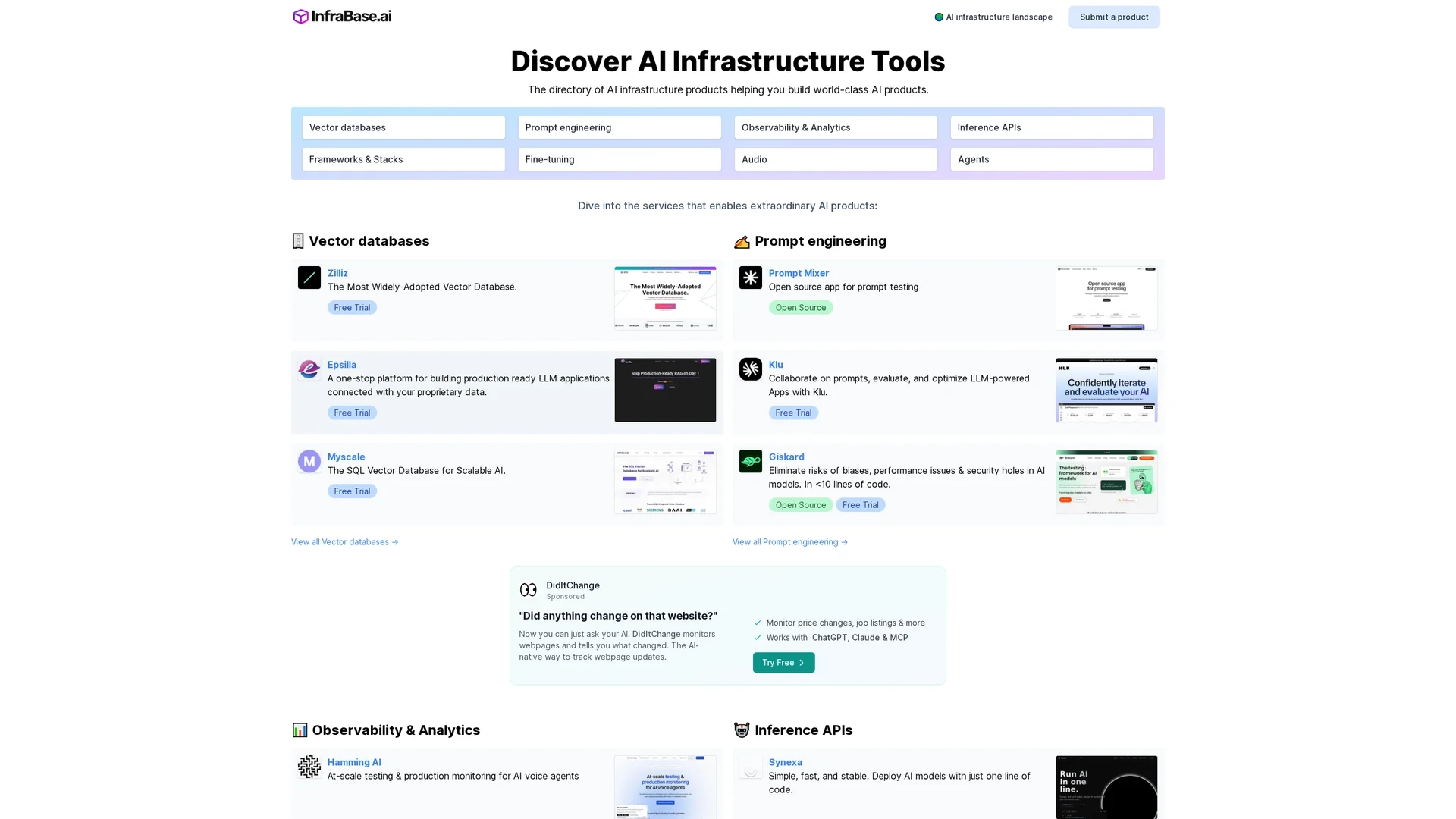1456x819 pixels.
Task: Click the green dot beside AI infrastructure landscape
Action: point(939,17)
